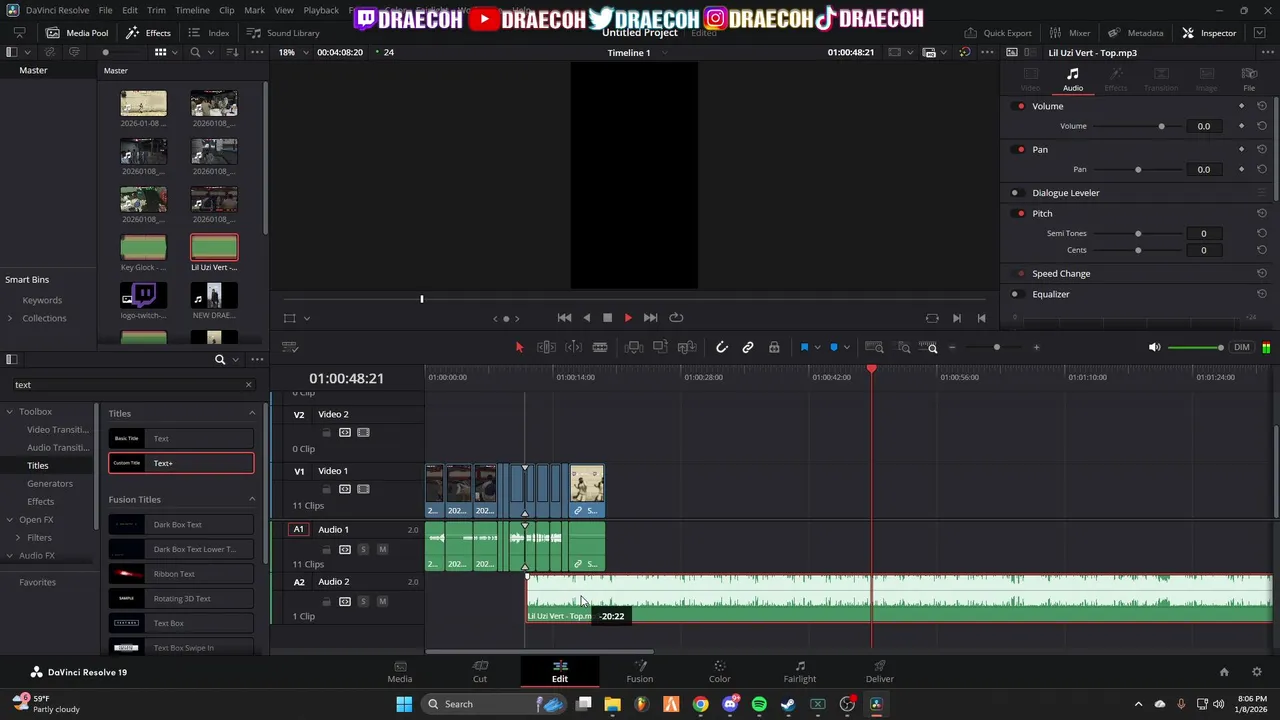1280x720 pixels.
Task: Open the Spotify taskbar icon
Action: [759, 704]
